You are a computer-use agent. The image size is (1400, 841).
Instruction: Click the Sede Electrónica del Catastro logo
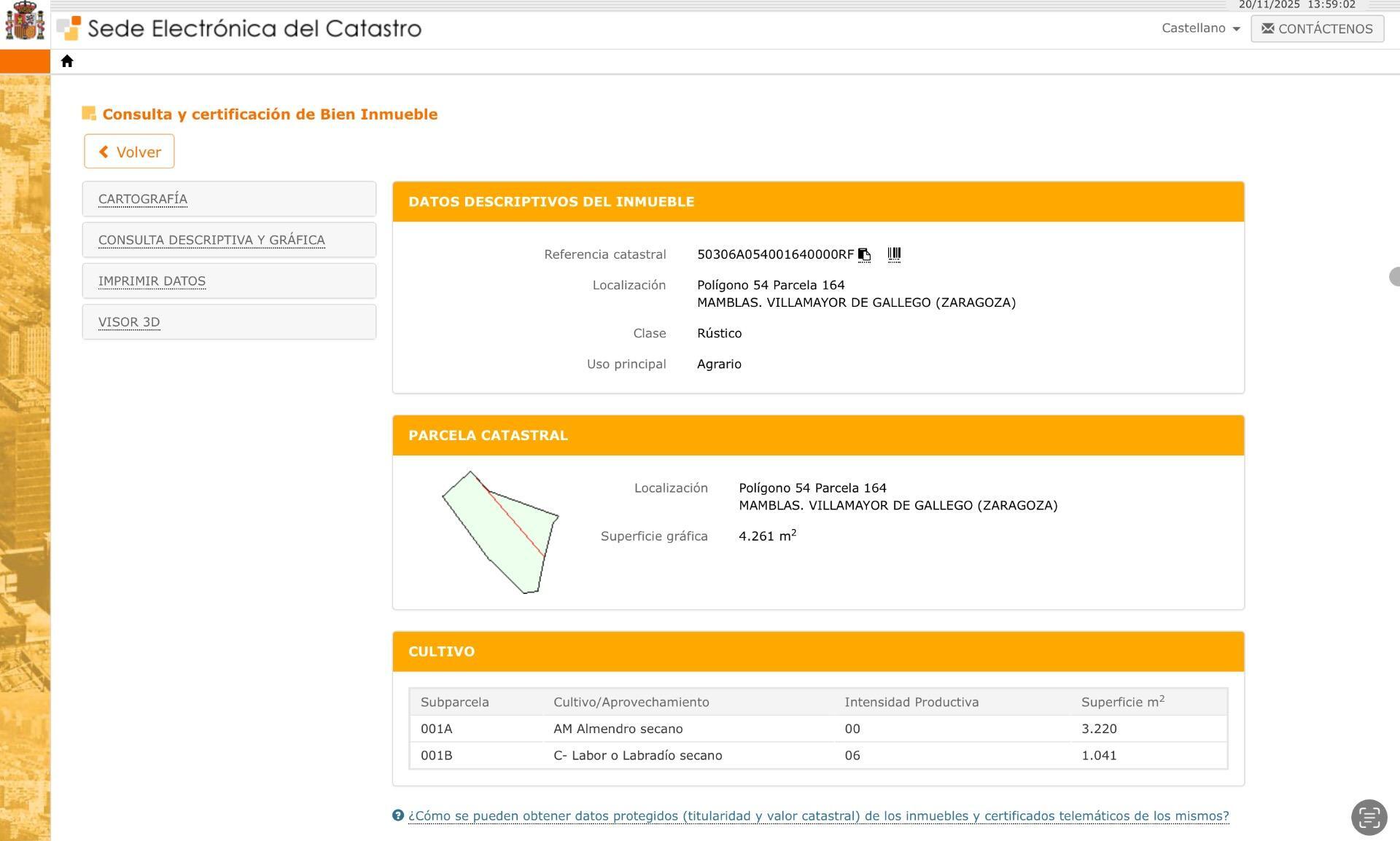coord(241,28)
